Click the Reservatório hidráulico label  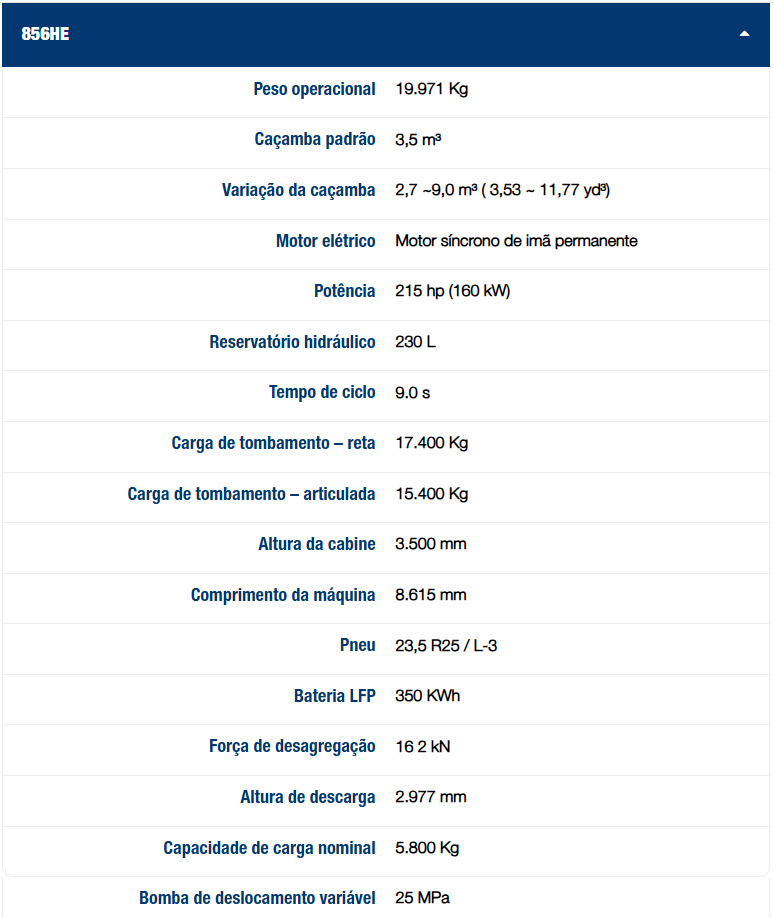292,342
